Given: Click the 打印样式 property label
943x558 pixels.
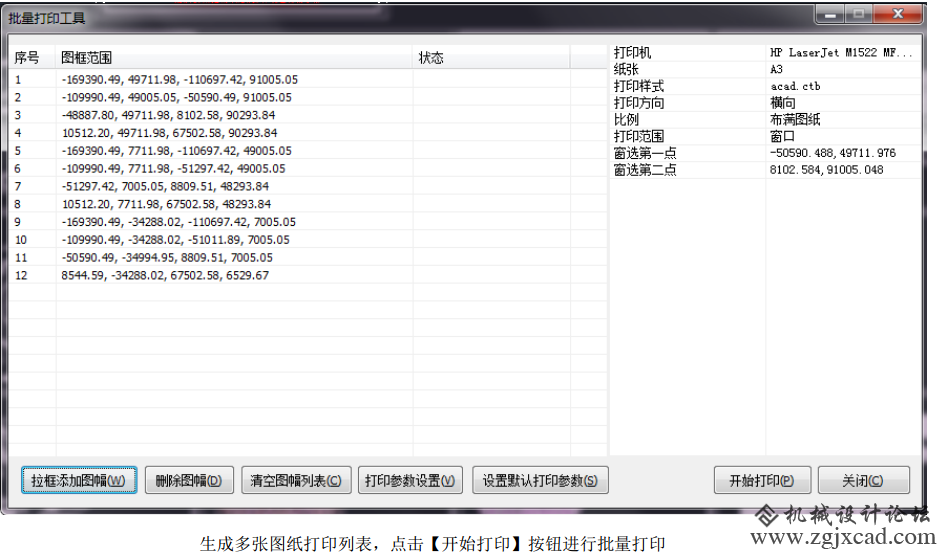Looking at the screenshot, I should click(x=639, y=86).
